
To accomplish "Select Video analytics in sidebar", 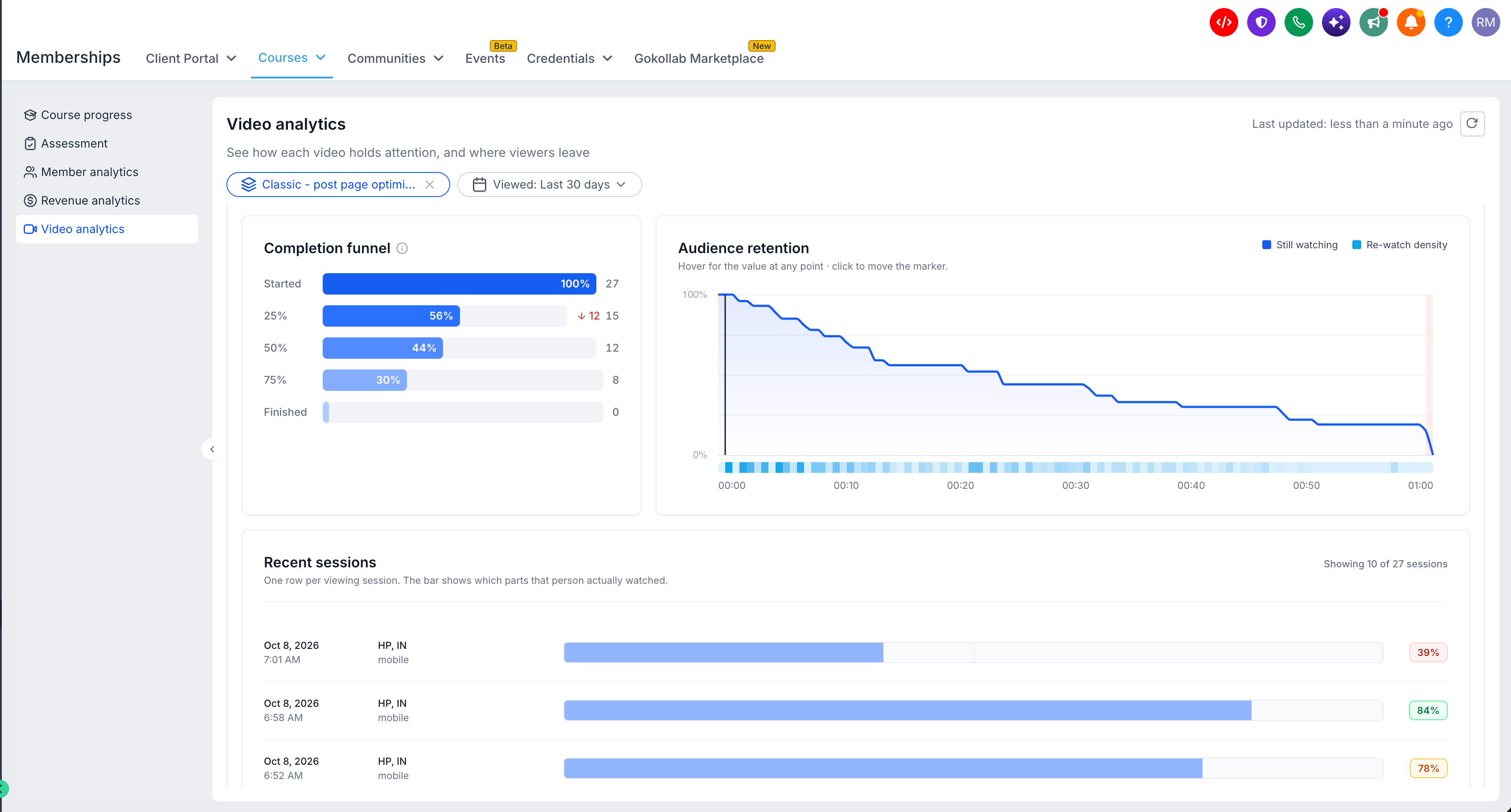I will tap(107, 229).
